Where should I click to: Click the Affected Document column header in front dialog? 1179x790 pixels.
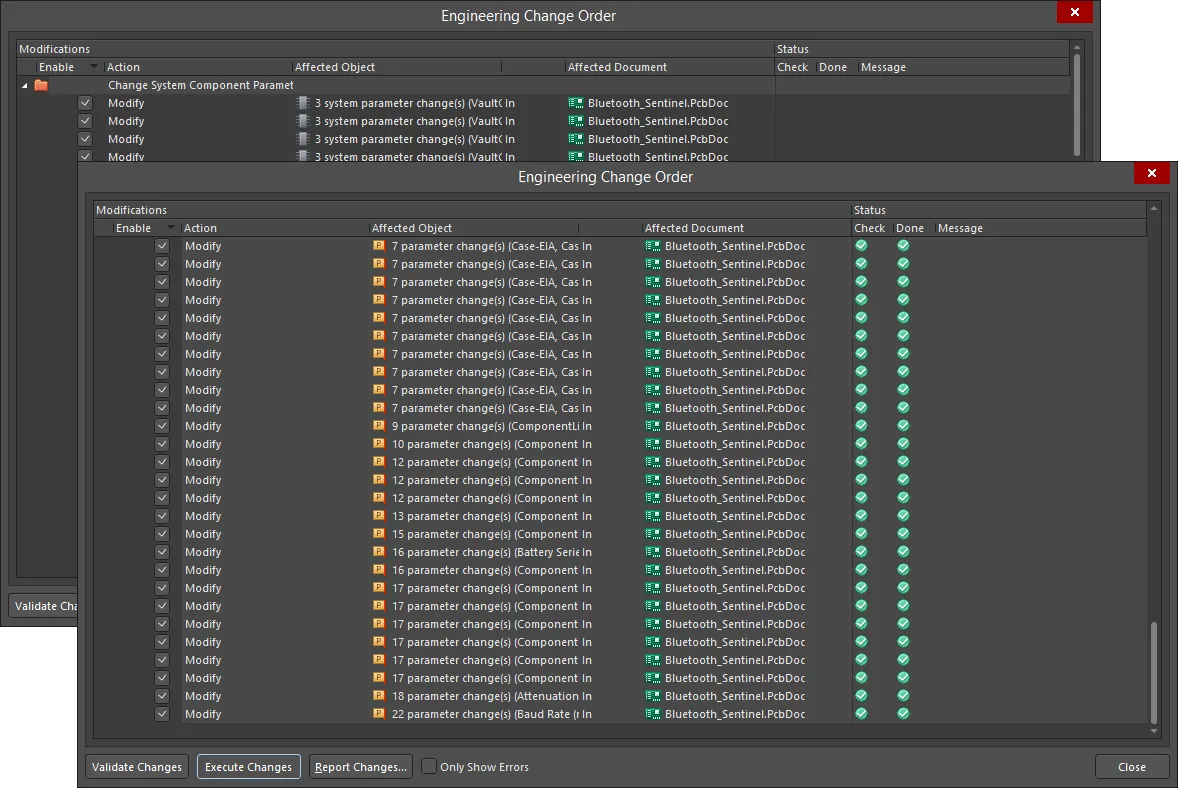[x=694, y=228]
